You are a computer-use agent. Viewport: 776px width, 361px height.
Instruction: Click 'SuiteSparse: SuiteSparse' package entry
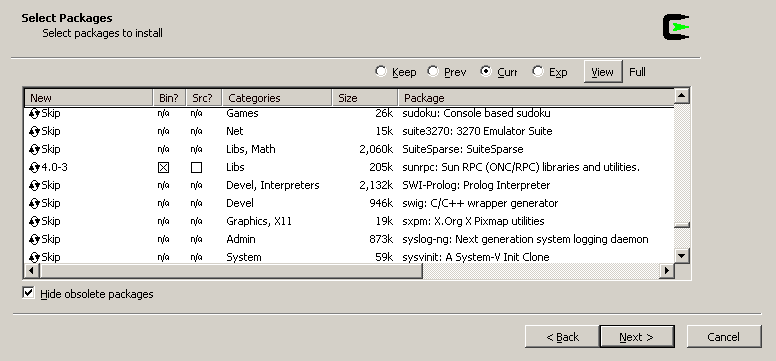tap(463, 149)
